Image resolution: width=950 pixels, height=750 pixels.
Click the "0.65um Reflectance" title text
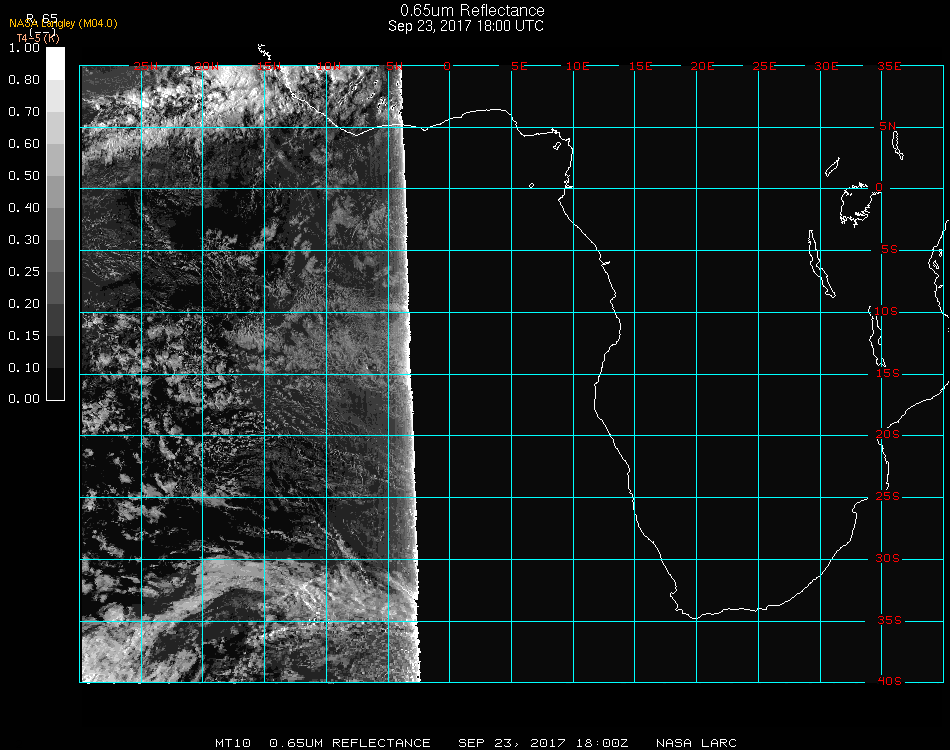[x=472, y=10]
